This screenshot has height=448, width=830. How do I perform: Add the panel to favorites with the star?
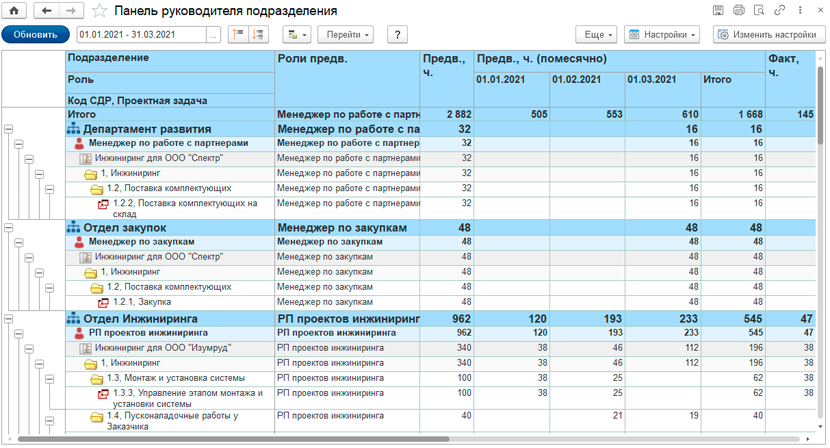pos(99,11)
